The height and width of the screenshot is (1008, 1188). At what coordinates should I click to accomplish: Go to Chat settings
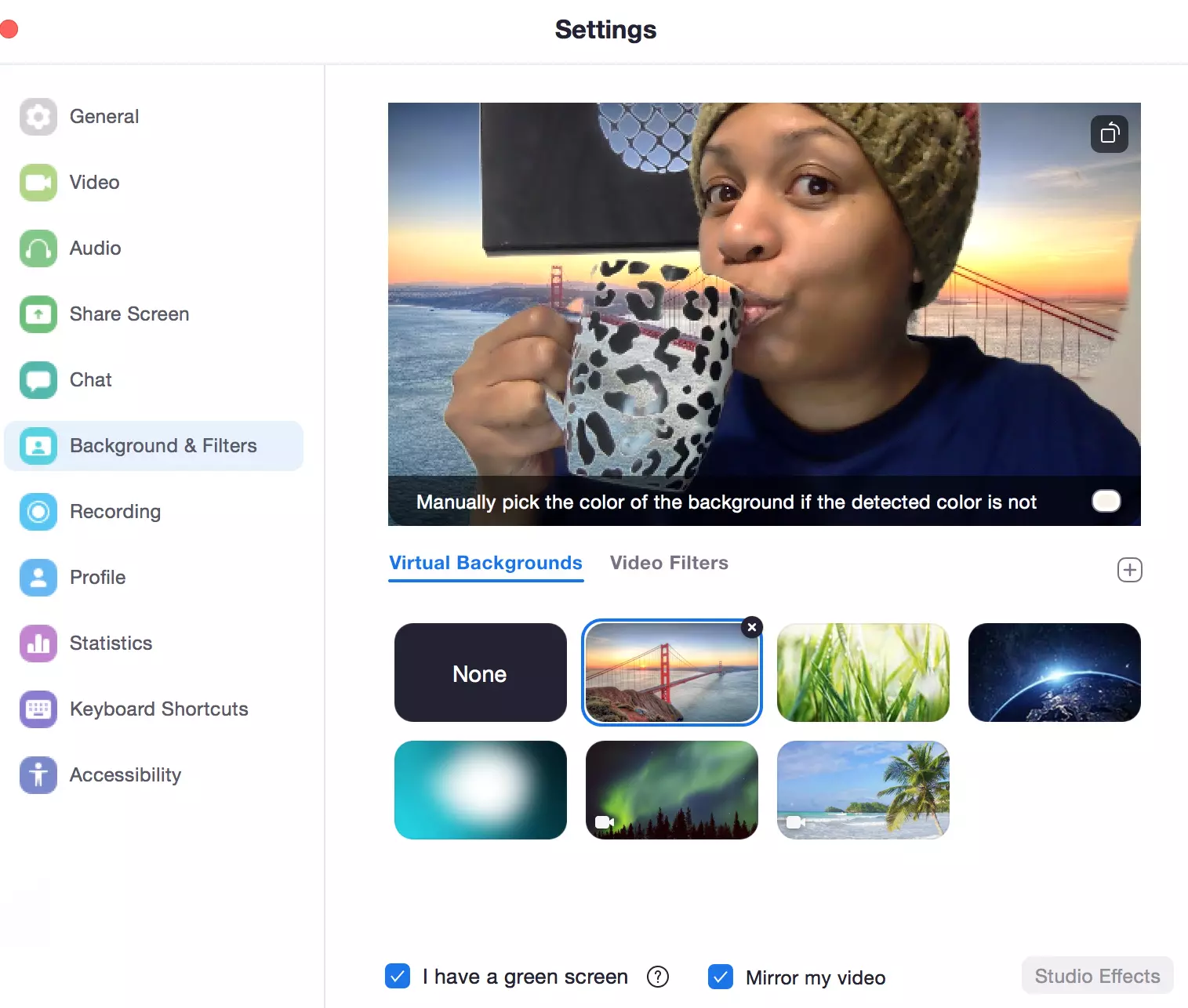154,380
